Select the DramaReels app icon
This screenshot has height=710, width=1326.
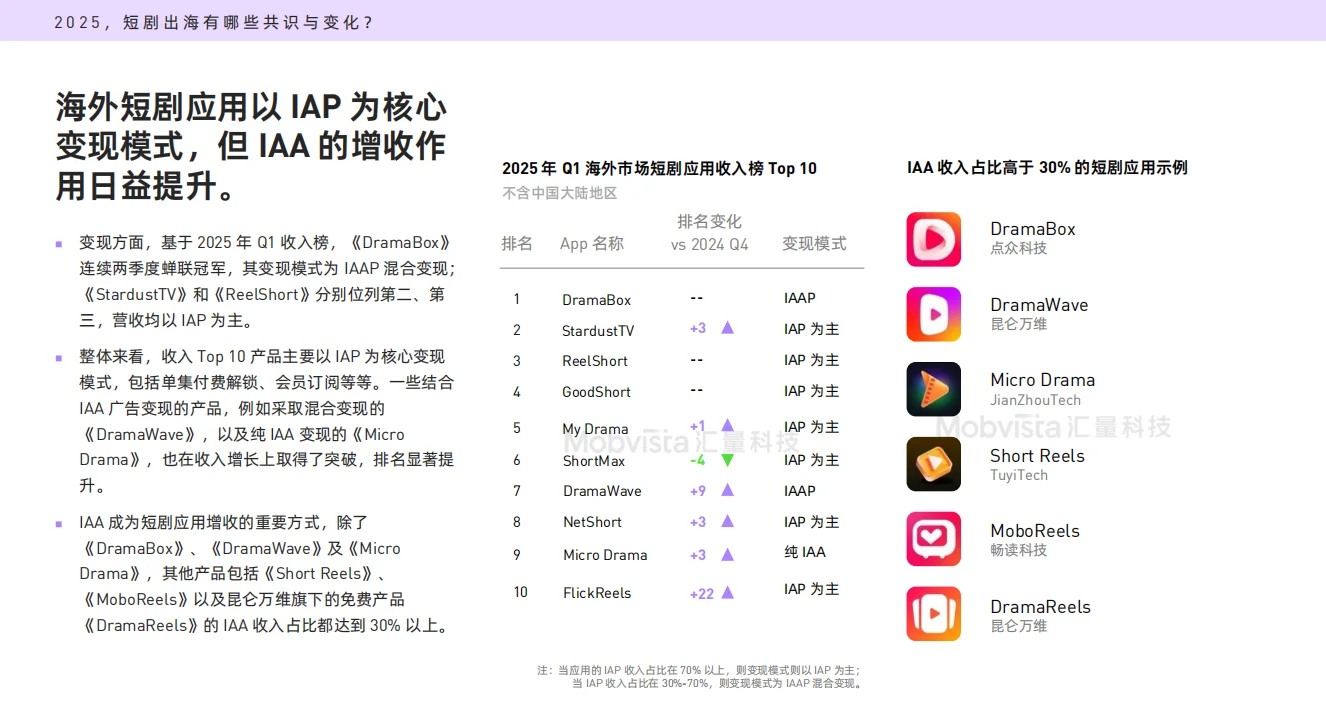click(933, 614)
